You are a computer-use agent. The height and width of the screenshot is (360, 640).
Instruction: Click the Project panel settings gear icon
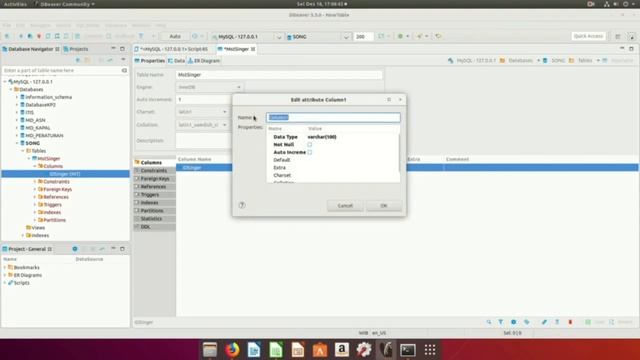(75, 249)
